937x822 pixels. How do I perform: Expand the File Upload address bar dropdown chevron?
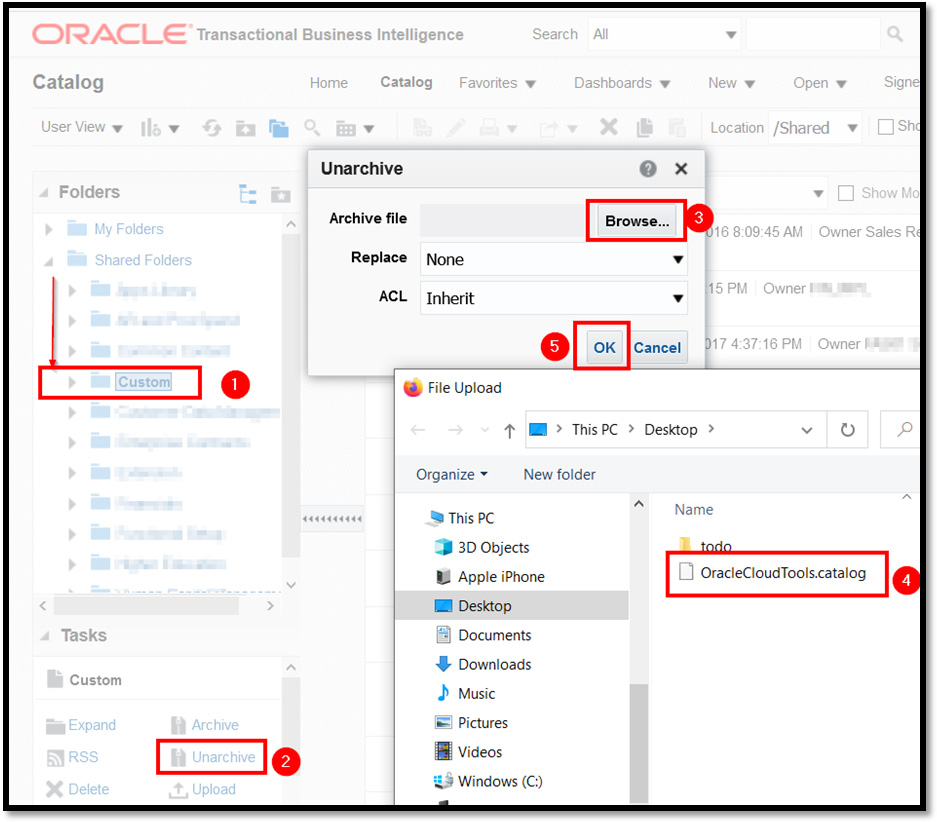(x=807, y=430)
